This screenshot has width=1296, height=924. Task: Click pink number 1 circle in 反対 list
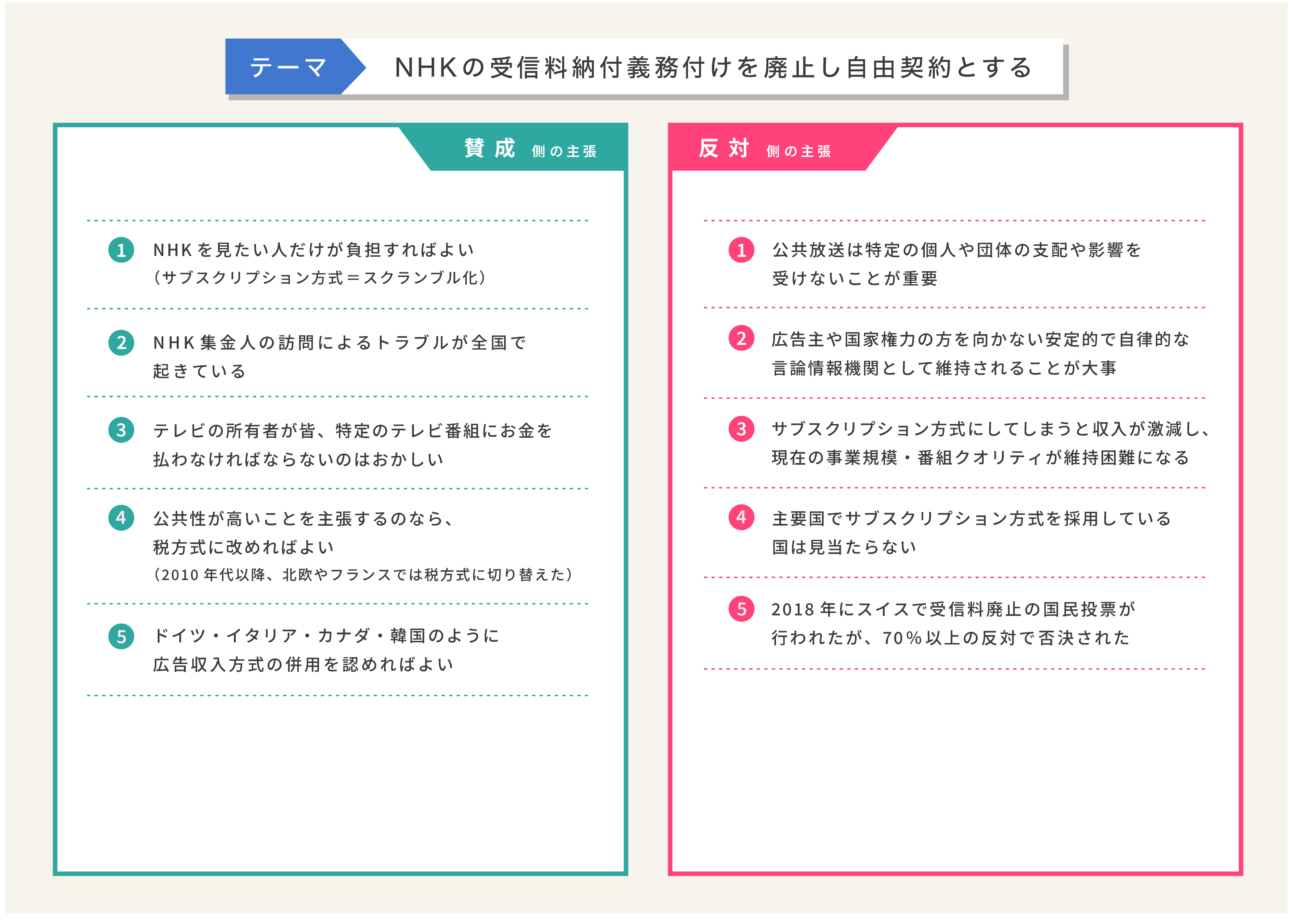pos(741,250)
